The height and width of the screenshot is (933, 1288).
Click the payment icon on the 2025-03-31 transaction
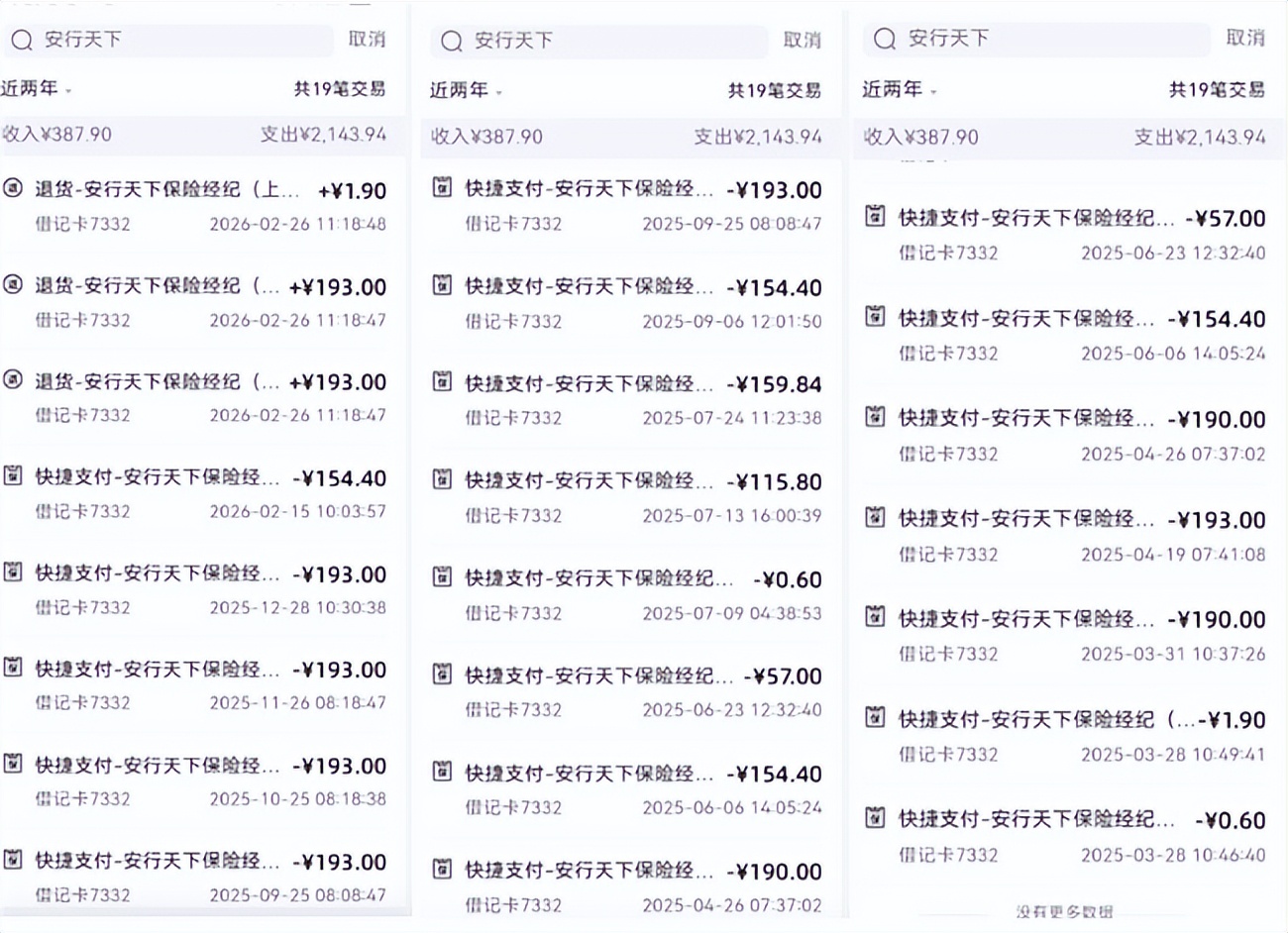coord(875,617)
